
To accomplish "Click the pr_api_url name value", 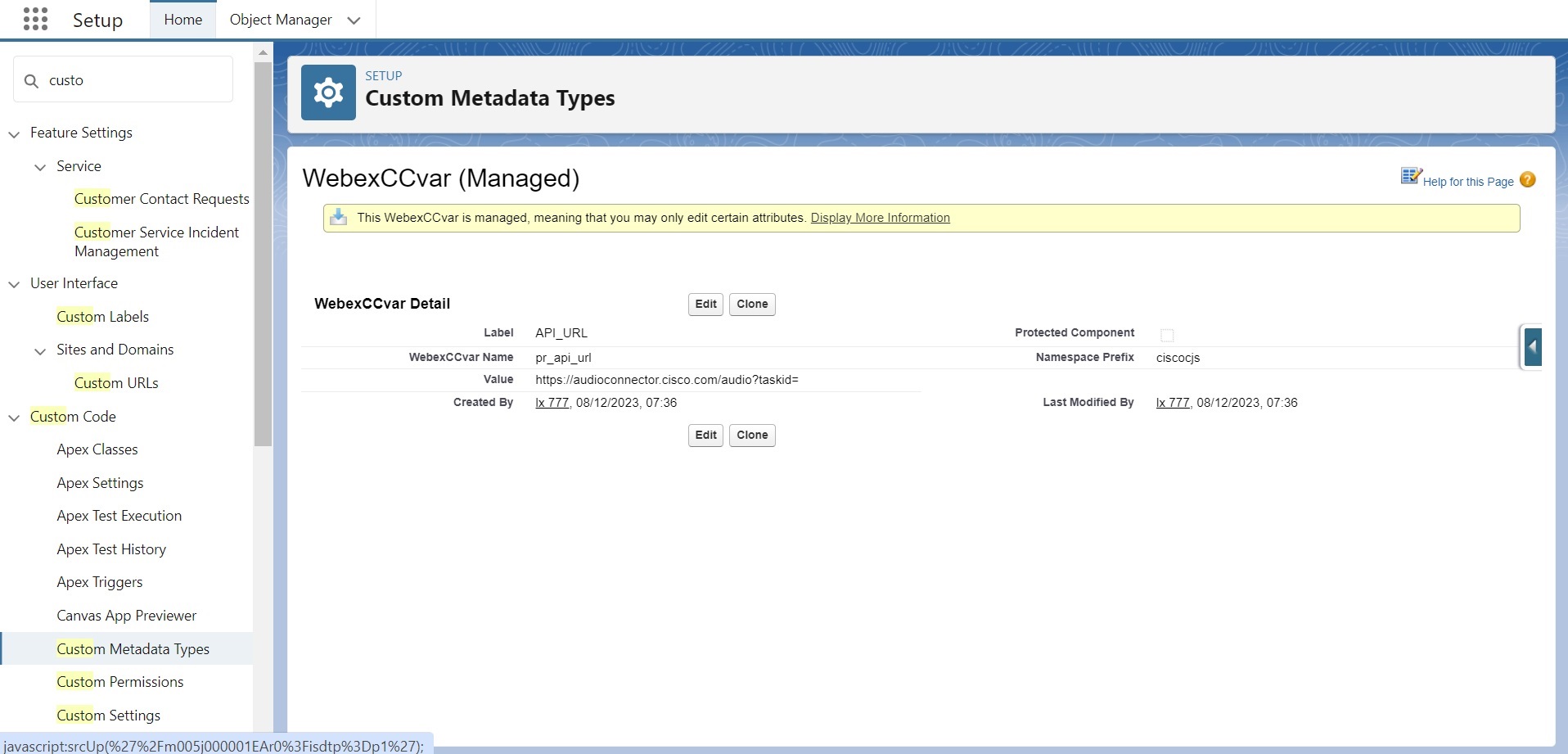I will coord(563,358).
